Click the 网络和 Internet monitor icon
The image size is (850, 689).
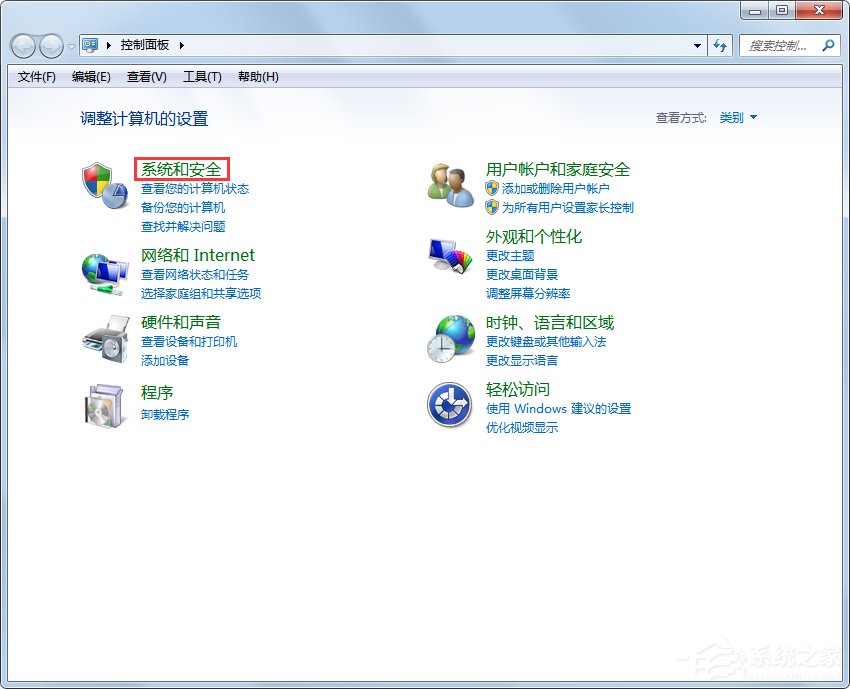tap(103, 270)
